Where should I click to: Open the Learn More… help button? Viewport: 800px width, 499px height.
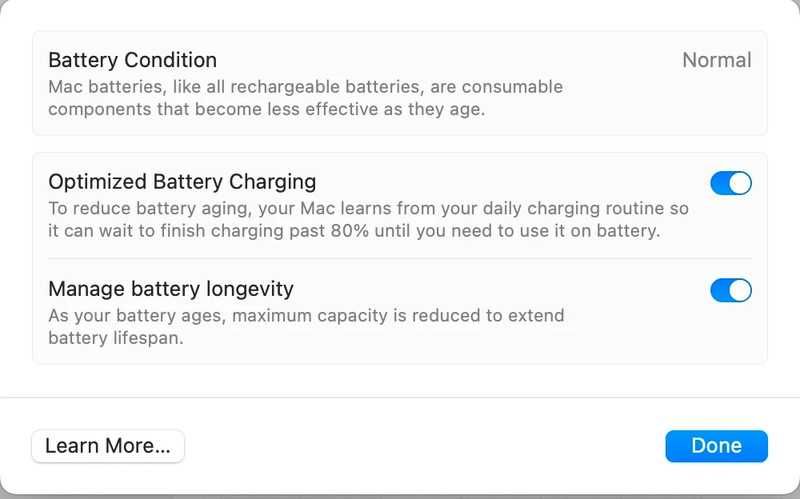(108, 446)
